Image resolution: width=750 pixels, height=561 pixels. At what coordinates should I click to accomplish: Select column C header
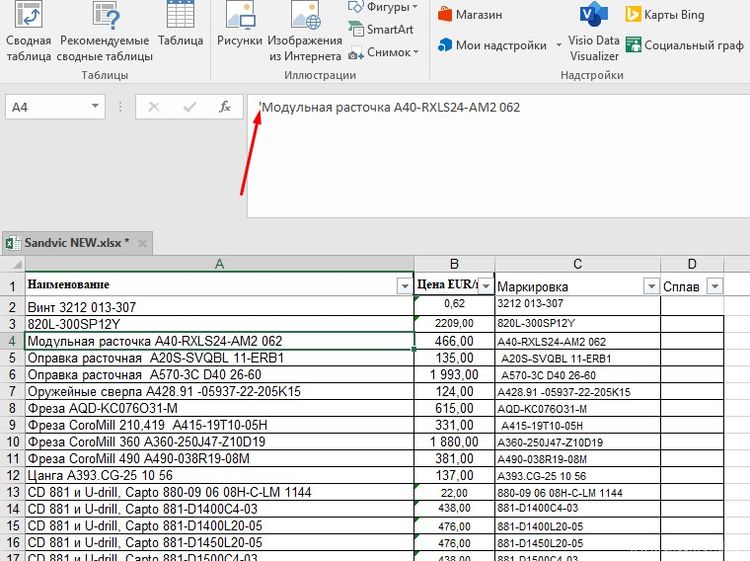point(577,264)
